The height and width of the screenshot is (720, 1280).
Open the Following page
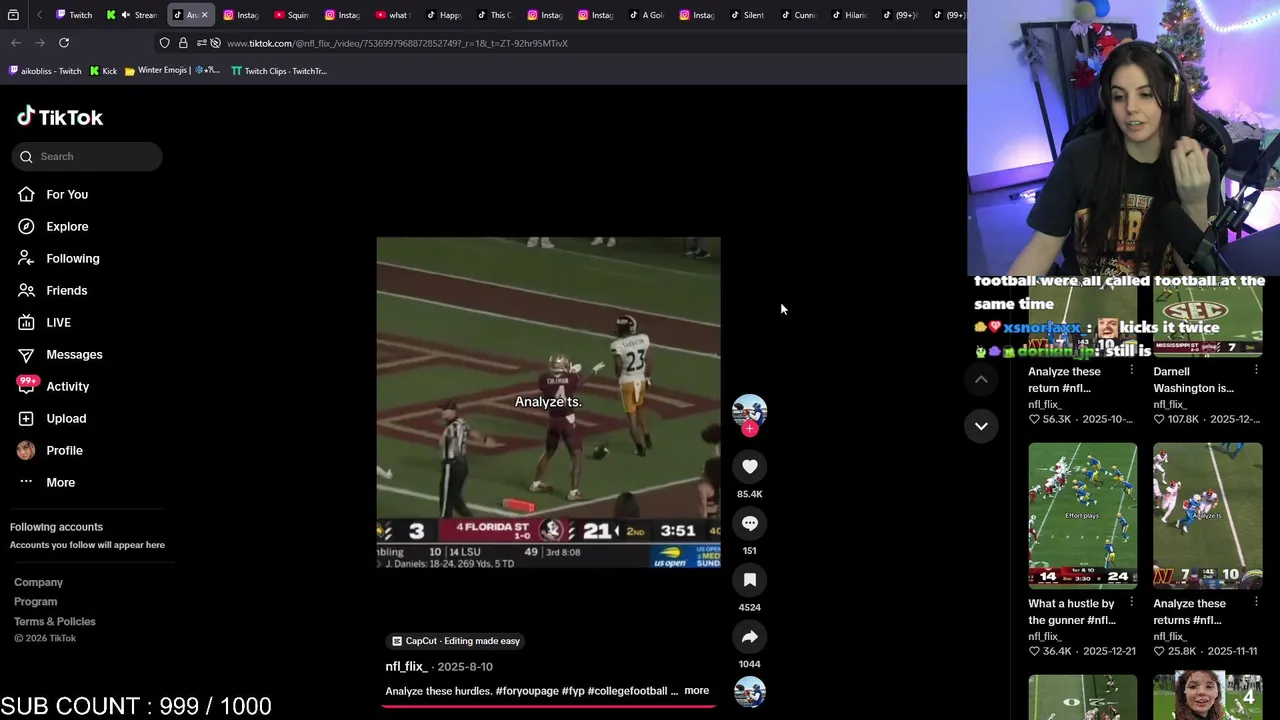72,258
